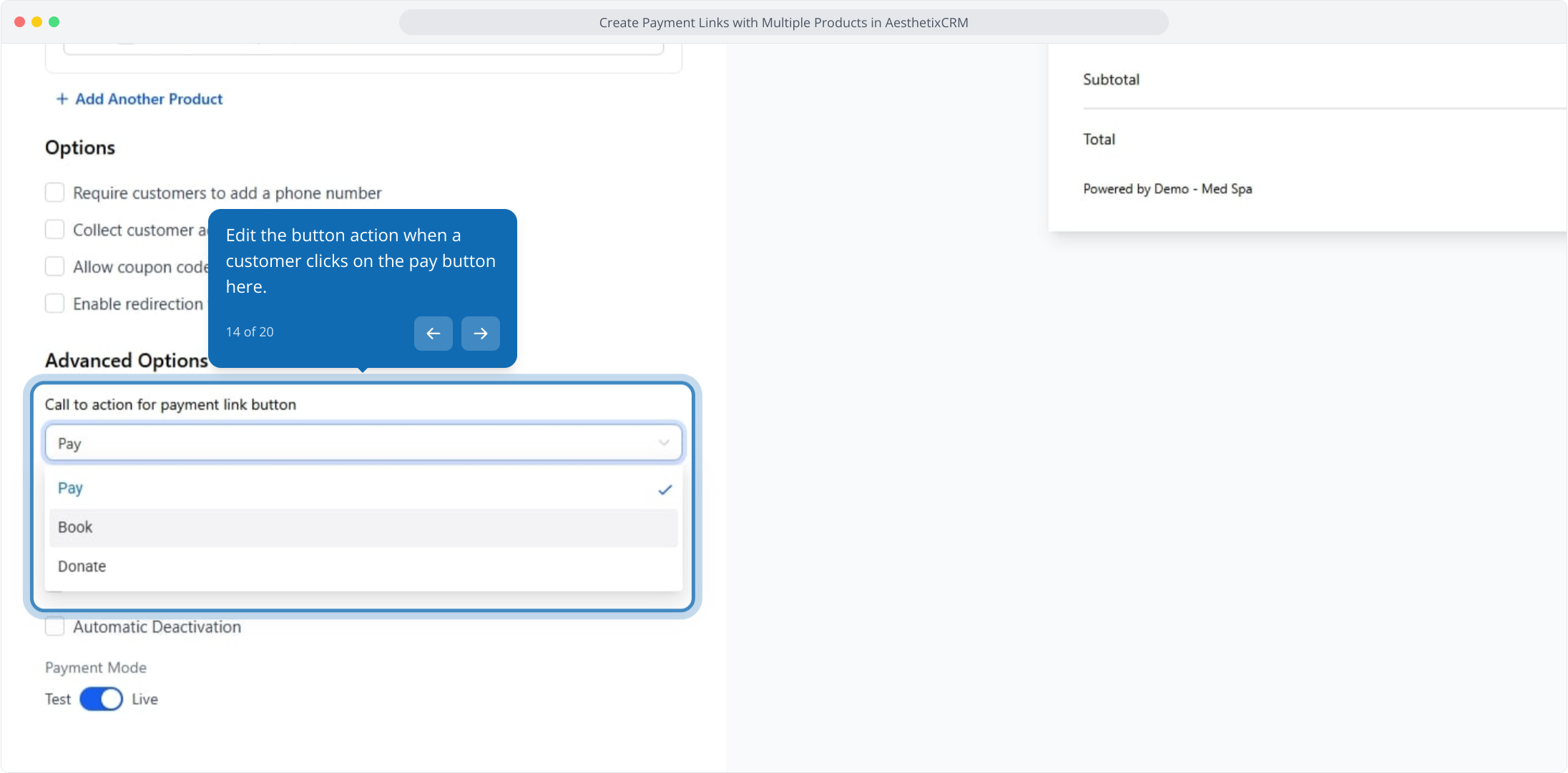Click the green maximize window button

point(54,22)
